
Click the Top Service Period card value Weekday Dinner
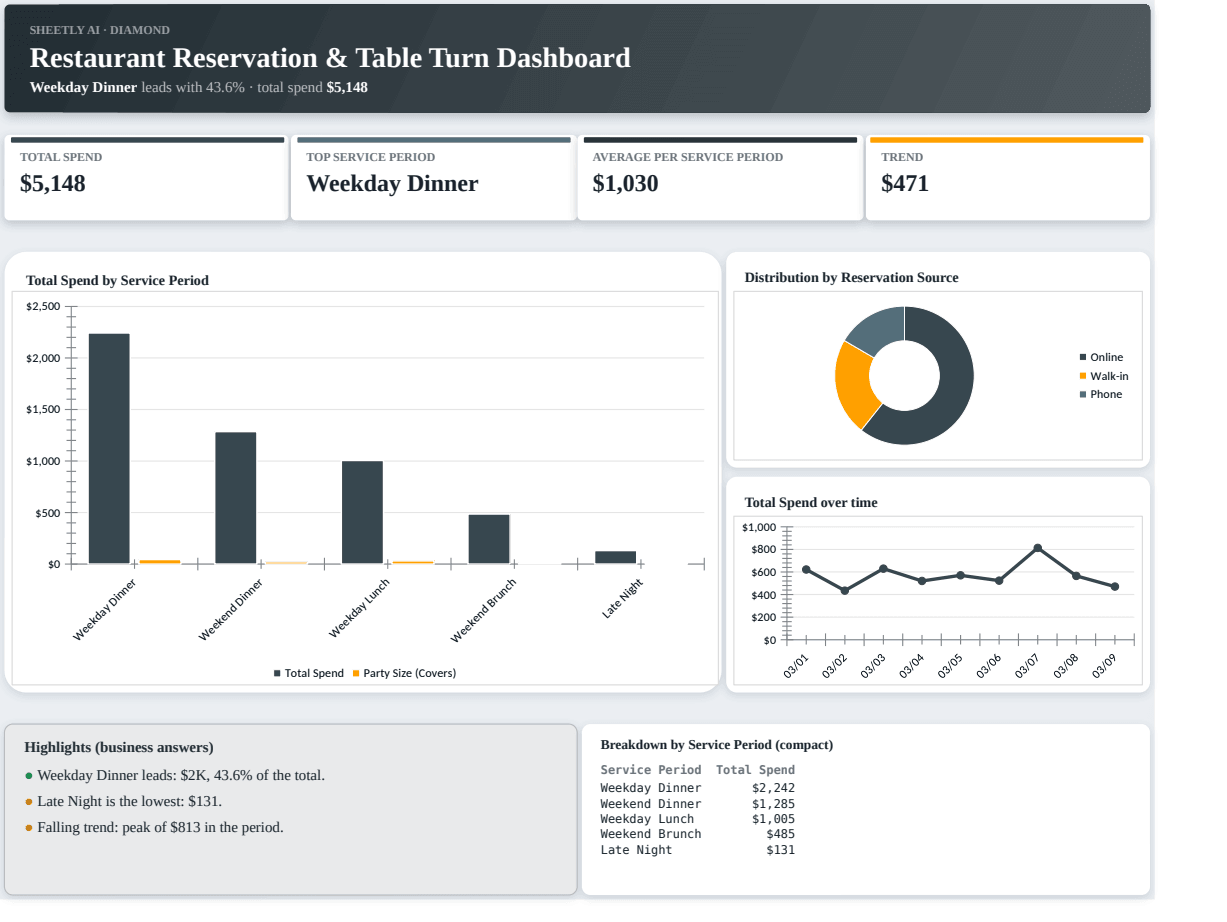[x=392, y=184]
